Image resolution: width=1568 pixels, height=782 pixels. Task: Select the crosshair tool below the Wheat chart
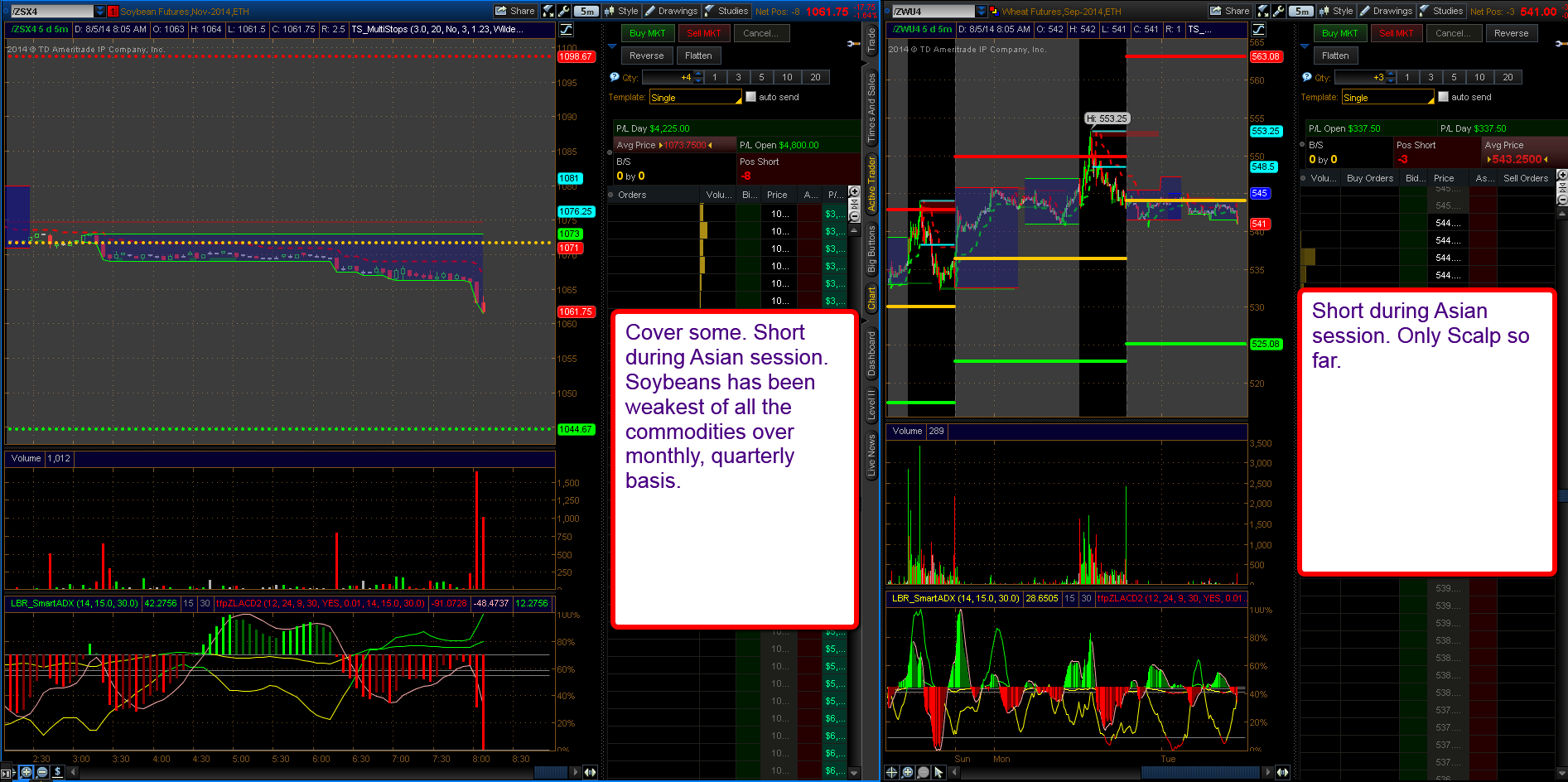pos(892,772)
